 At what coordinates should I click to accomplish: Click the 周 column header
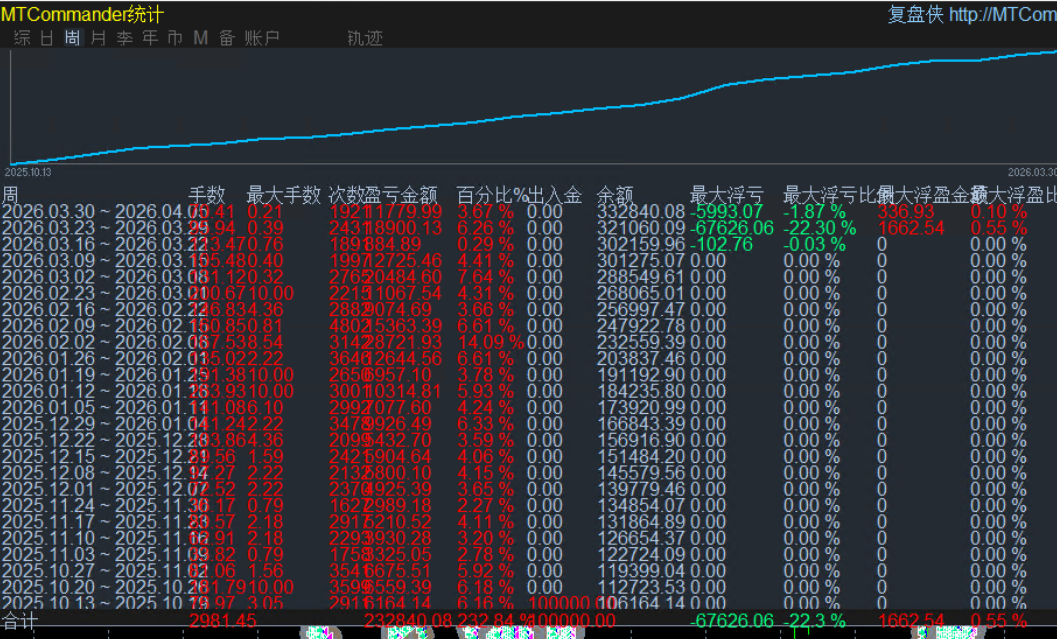click(x=10, y=195)
